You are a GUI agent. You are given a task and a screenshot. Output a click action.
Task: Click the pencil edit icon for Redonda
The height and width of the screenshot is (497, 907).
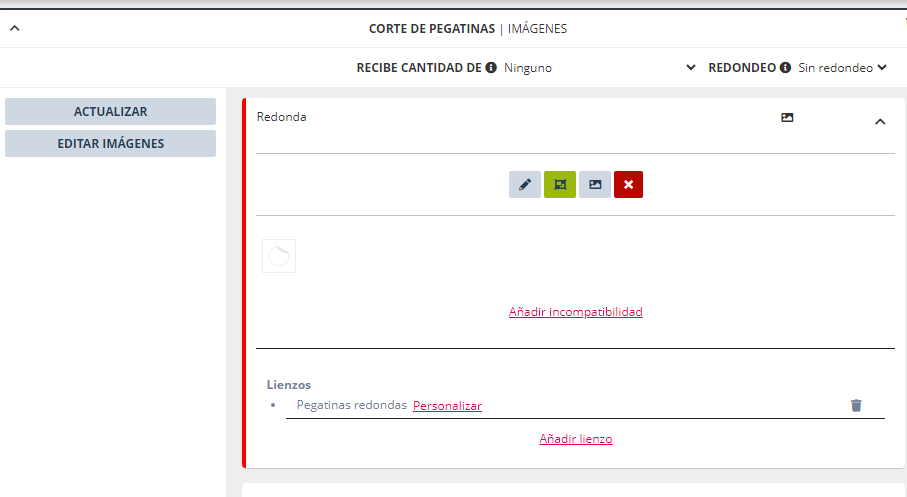point(524,185)
